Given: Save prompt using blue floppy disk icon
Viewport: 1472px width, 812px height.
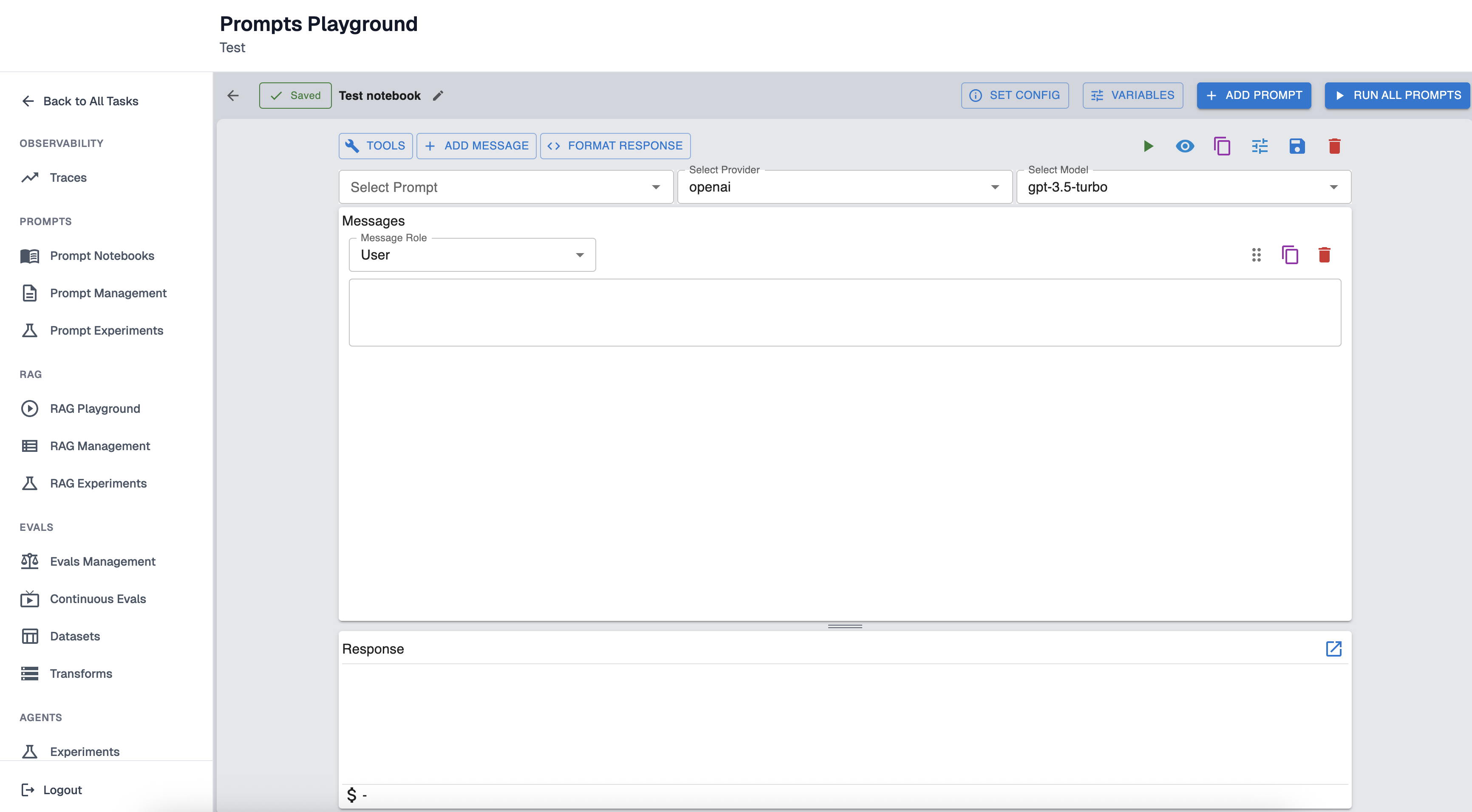Looking at the screenshot, I should [x=1296, y=146].
